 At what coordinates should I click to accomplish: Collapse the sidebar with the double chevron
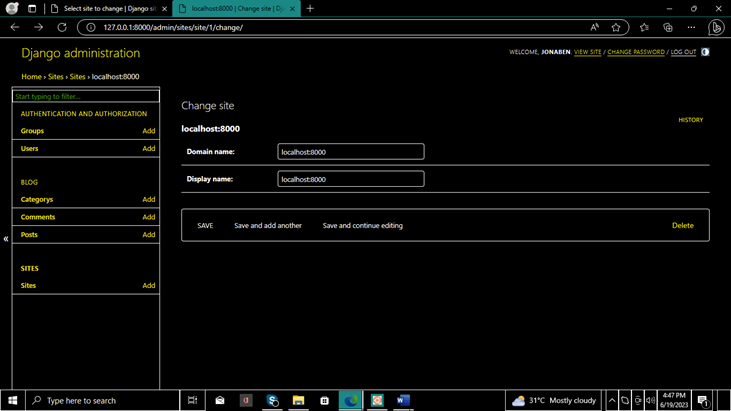[6, 239]
